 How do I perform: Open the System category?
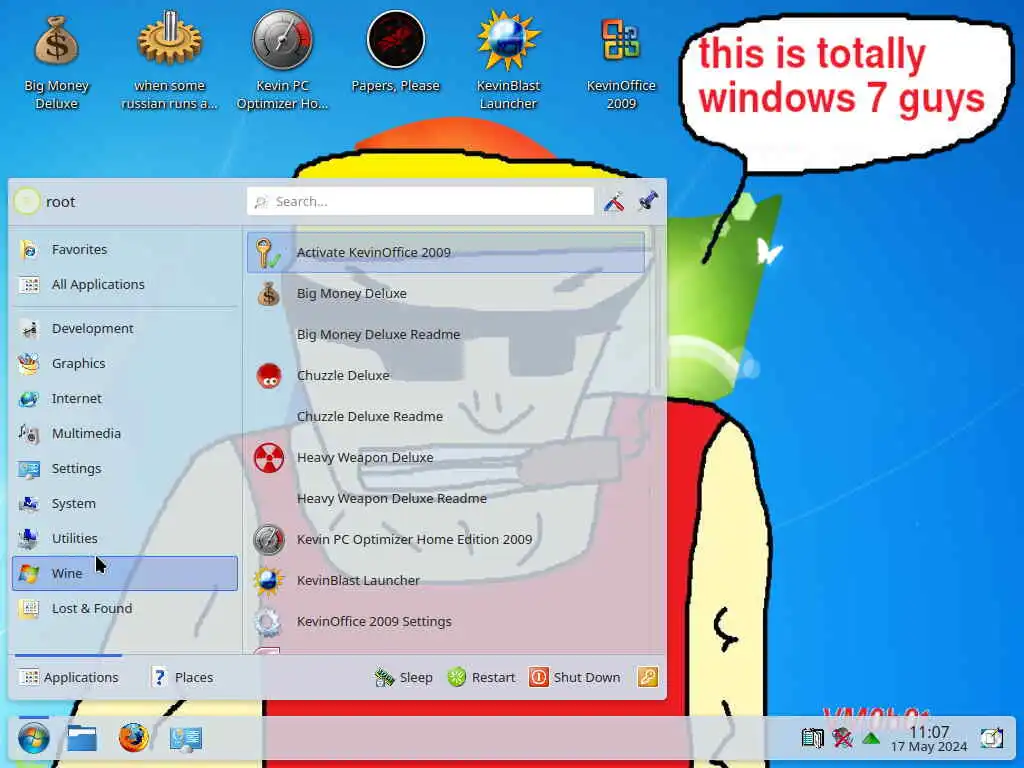tap(124, 504)
